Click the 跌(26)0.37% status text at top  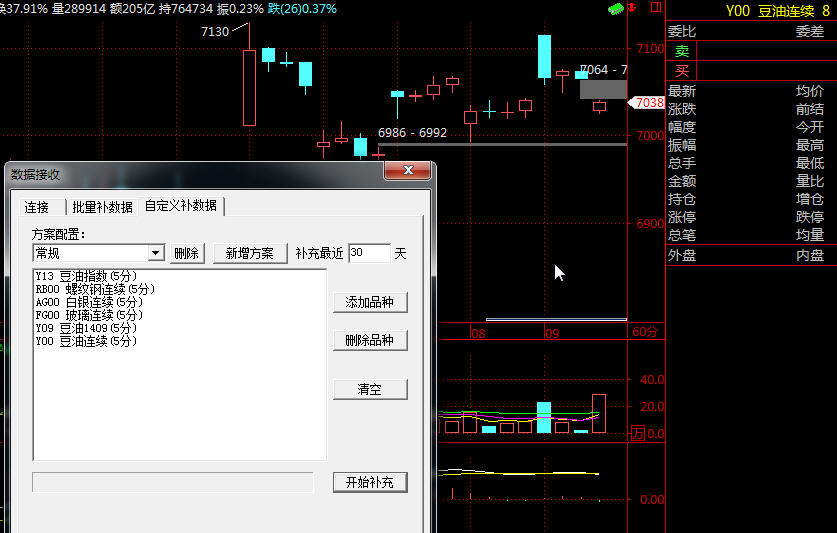pos(303,9)
